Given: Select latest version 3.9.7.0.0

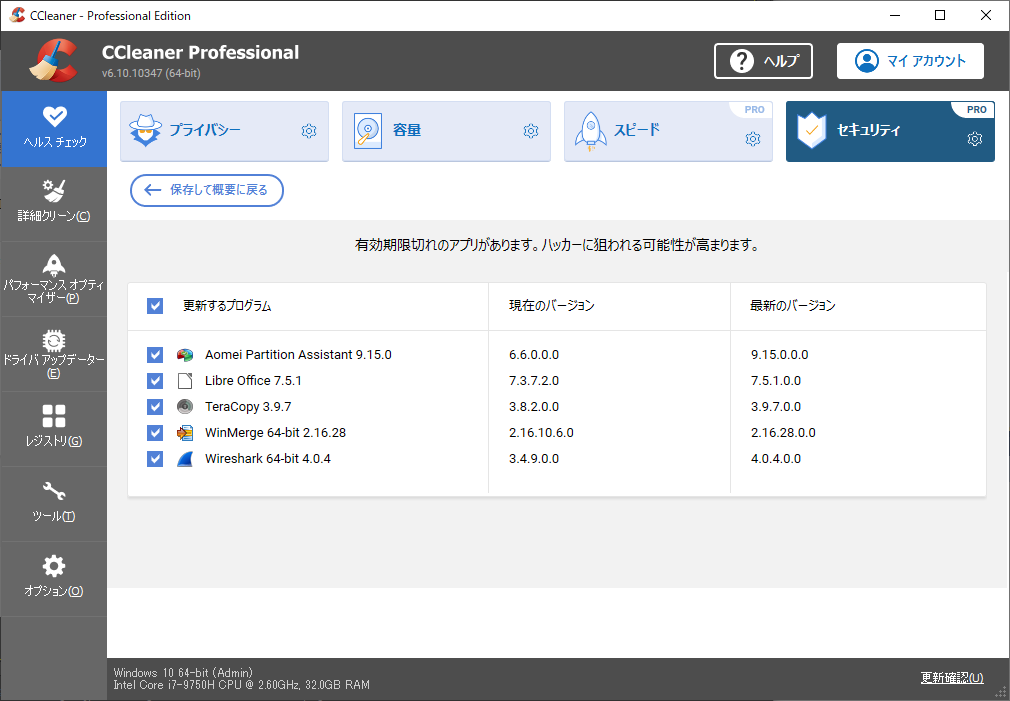Looking at the screenshot, I should [x=776, y=407].
